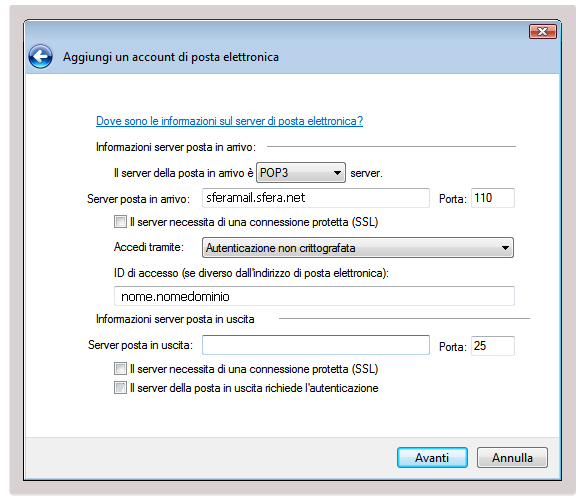
Task: Click the POP3 dropdown arrow
Action: 337,173
